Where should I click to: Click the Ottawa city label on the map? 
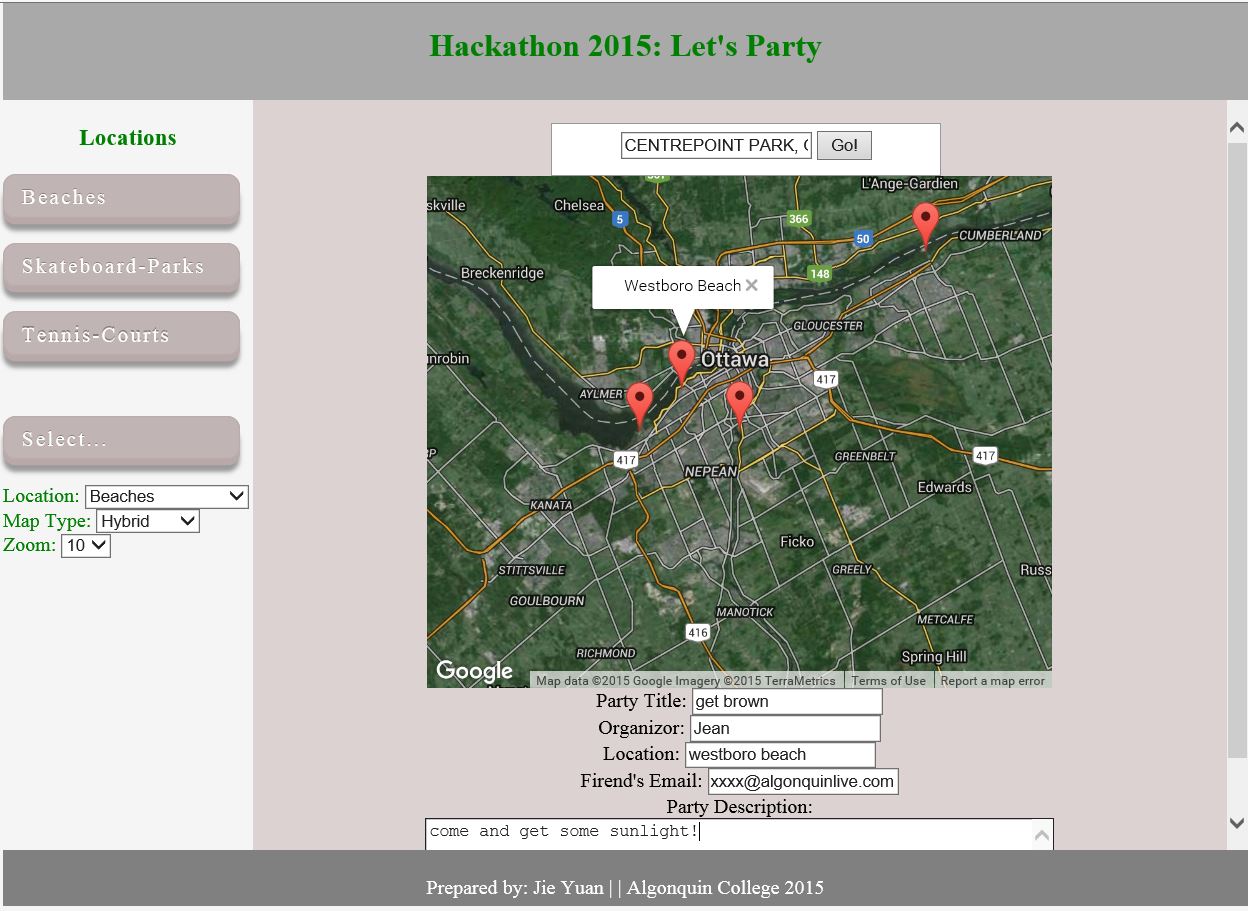coord(735,359)
